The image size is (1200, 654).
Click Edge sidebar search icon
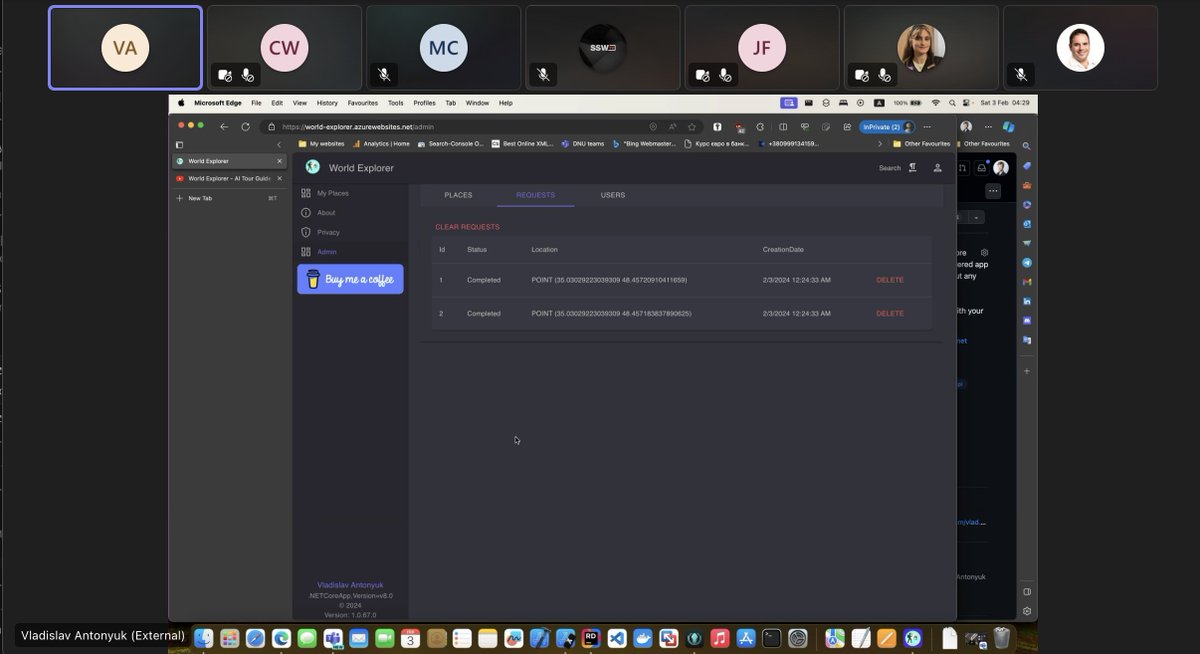pos(1027,145)
